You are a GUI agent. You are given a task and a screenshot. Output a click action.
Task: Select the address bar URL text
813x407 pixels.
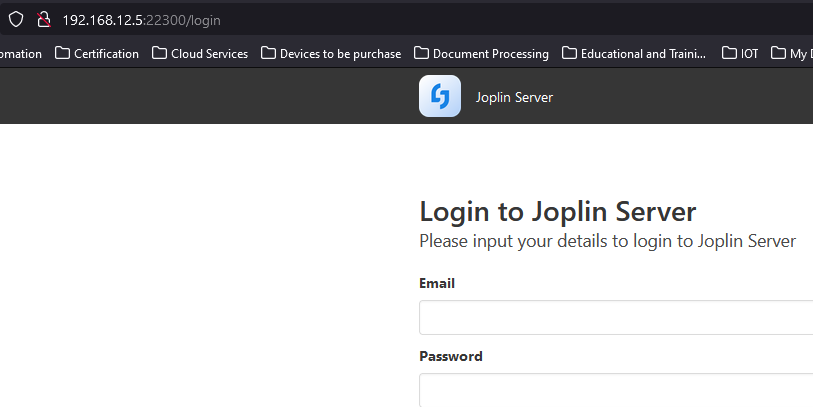click(x=141, y=20)
